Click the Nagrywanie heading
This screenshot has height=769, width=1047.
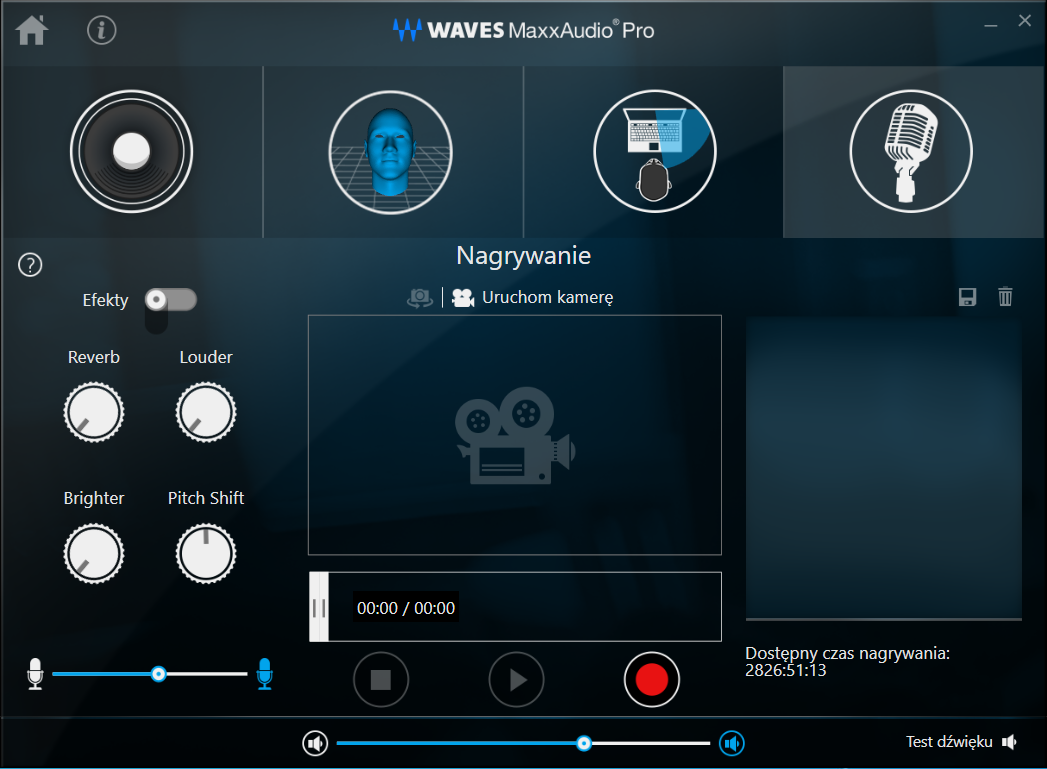point(524,256)
